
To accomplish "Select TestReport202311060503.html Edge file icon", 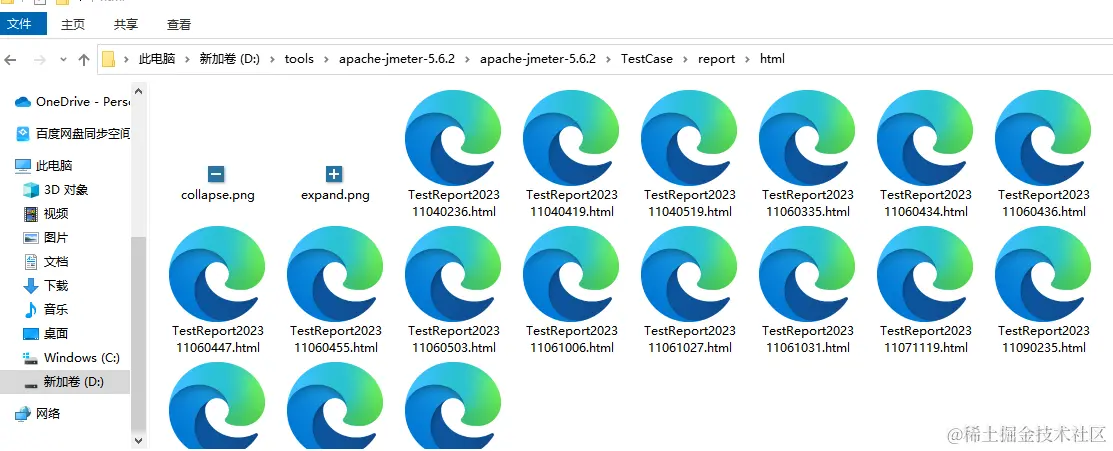I will [454, 274].
